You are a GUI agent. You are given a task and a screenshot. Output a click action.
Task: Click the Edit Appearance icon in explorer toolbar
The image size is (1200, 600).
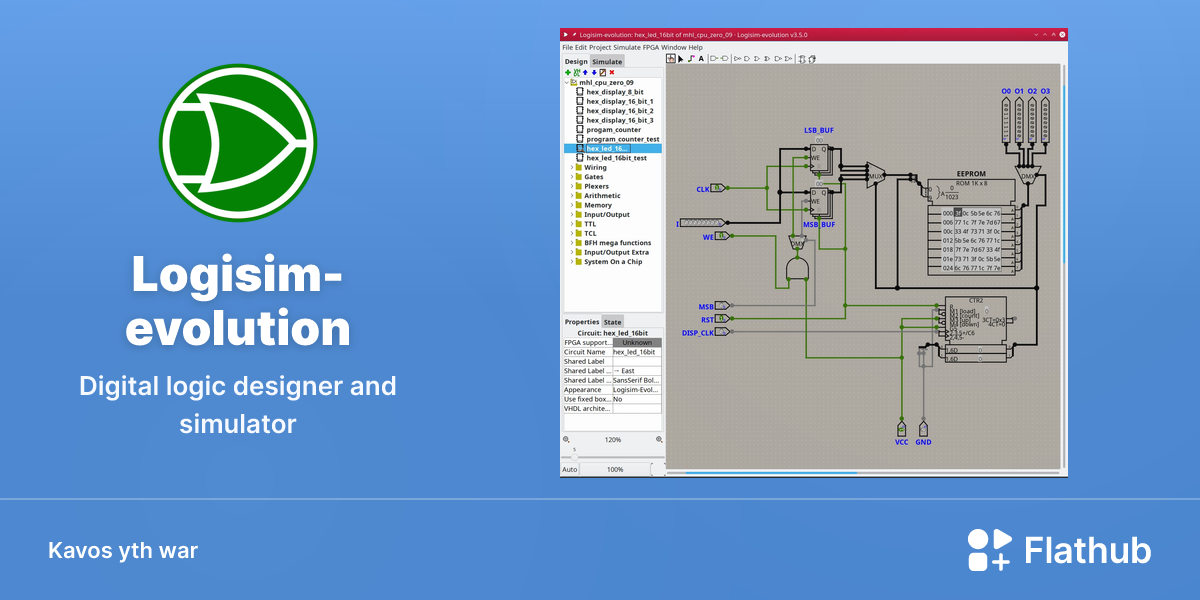pos(603,72)
